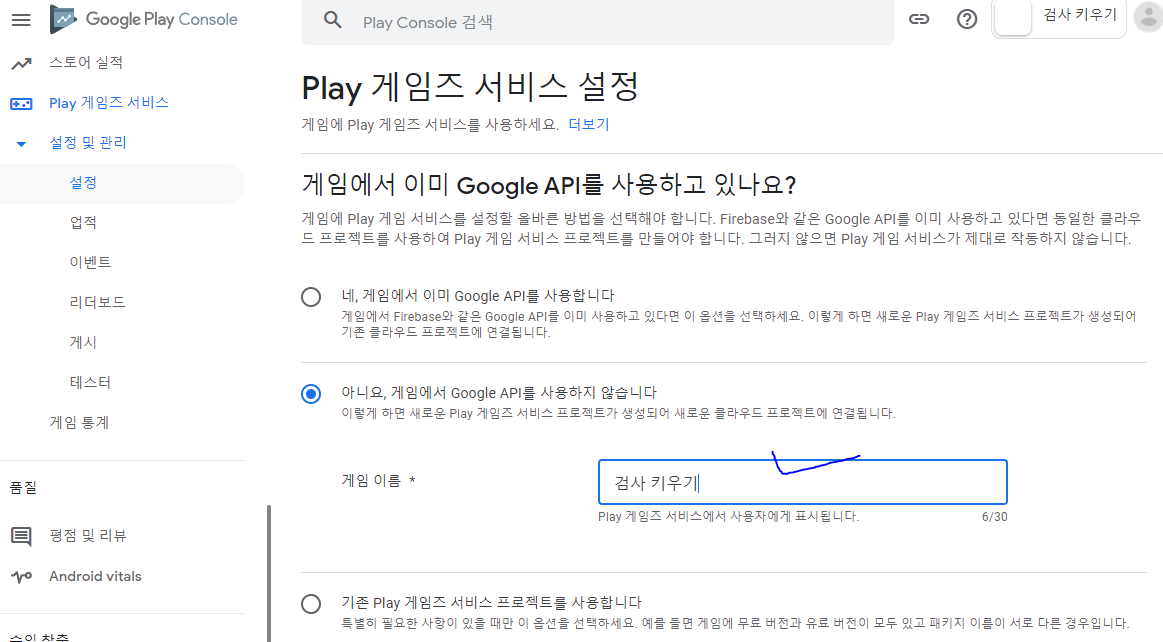Open 스토어 실적 in the sidebar

pyautogui.click(x=86, y=62)
